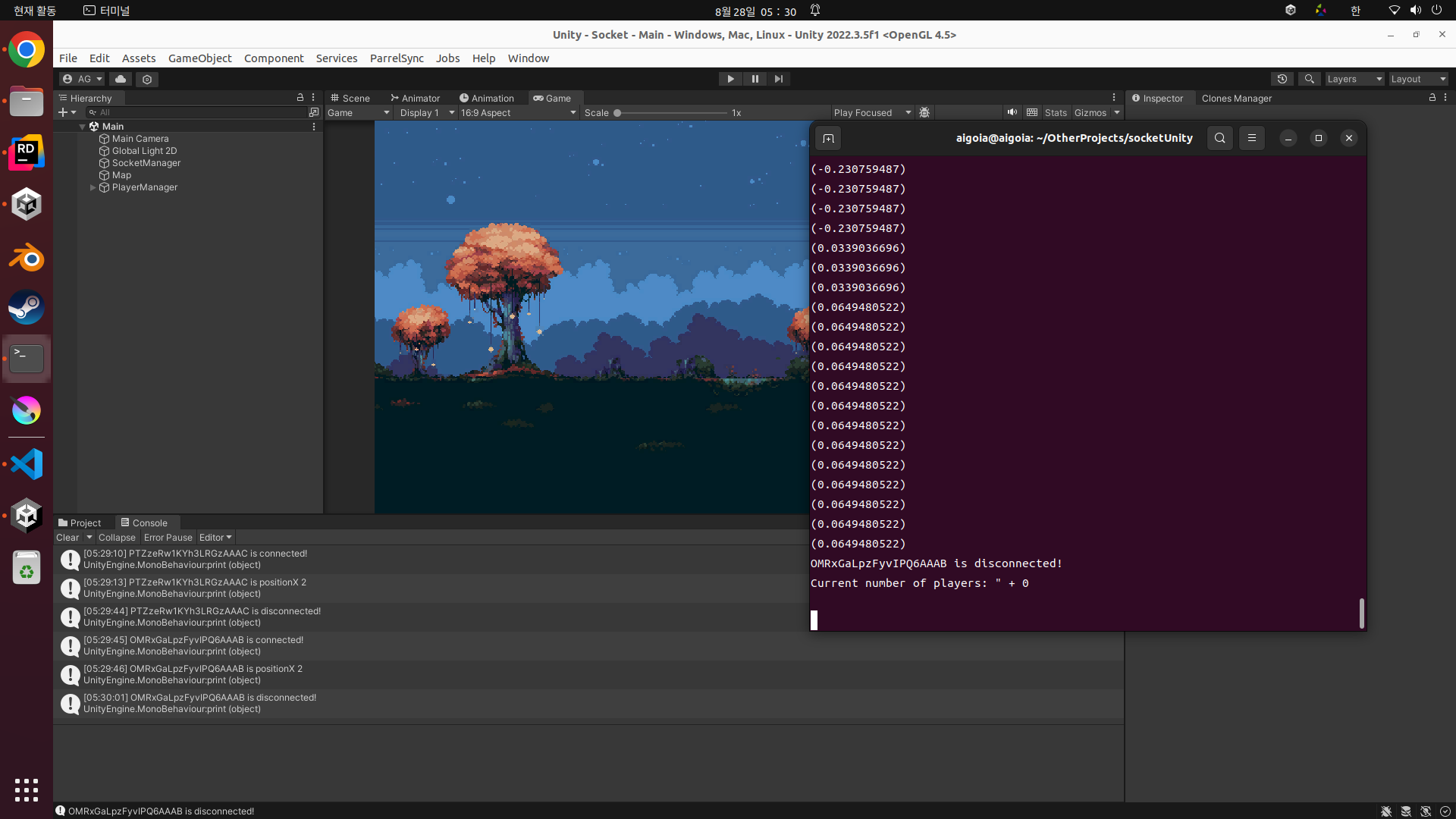Image resolution: width=1456 pixels, height=819 pixels.
Task: Switch to the Clones Manager tab
Action: (x=1237, y=98)
